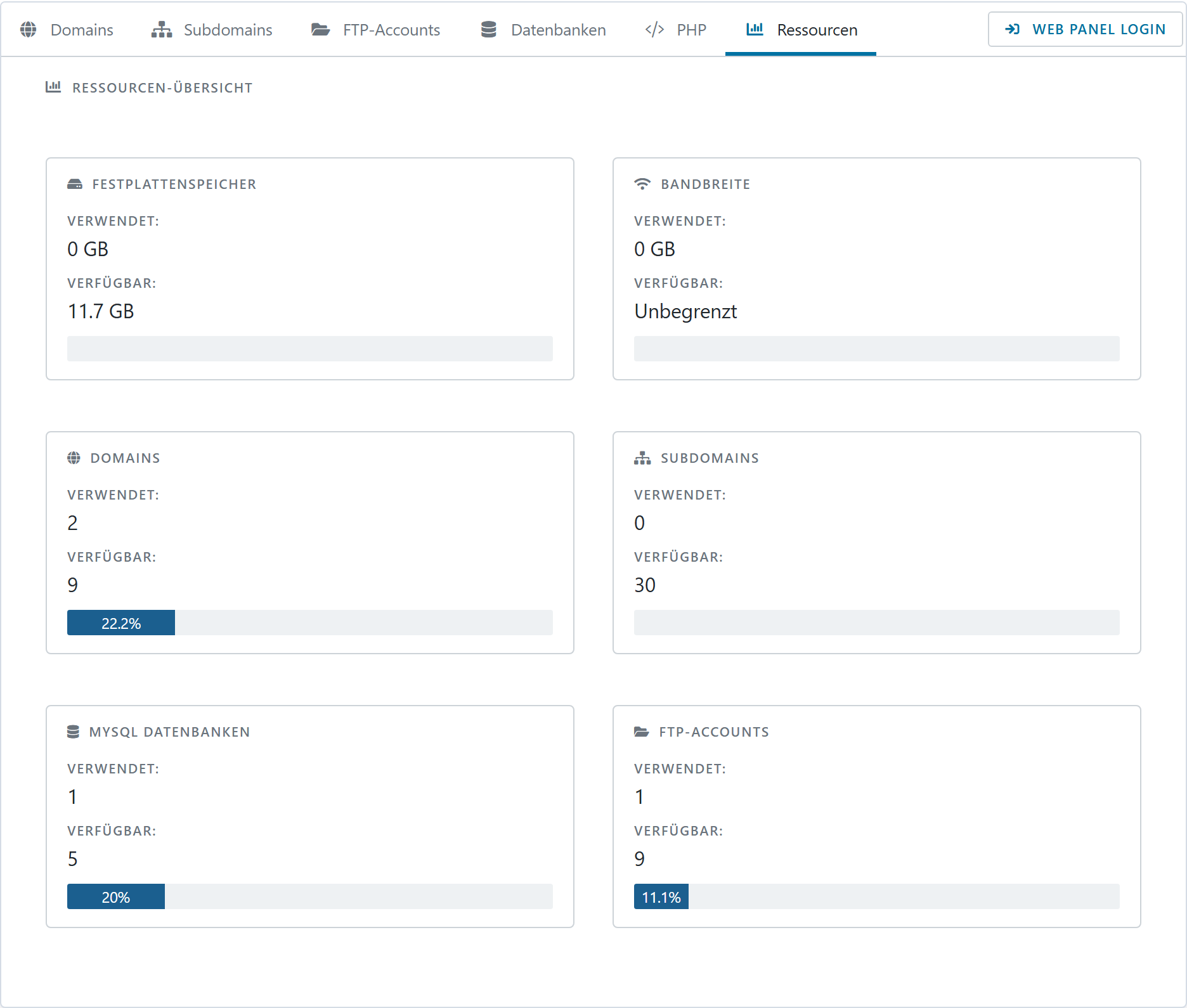Select the PHP tab
This screenshot has width=1187, height=1008.
676,30
